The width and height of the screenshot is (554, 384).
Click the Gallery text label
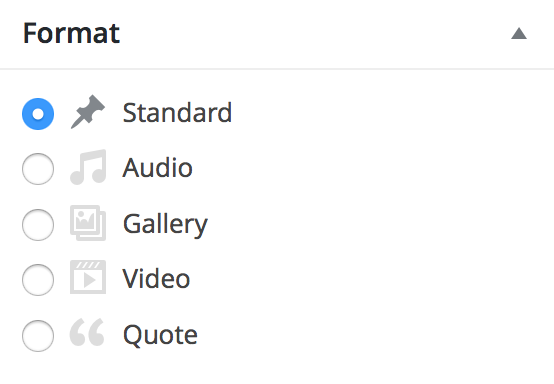(x=165, y=225)
